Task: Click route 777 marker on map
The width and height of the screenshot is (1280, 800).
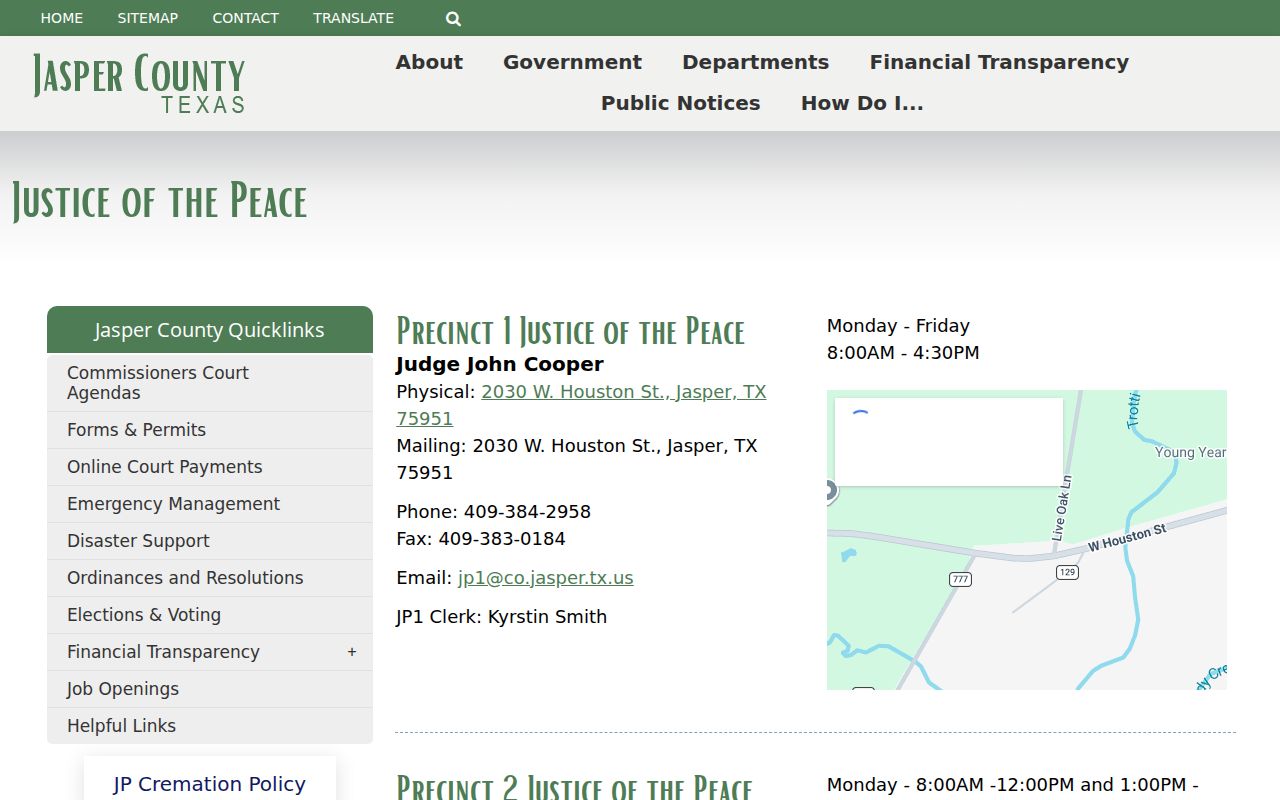Action: click(960, 579)
